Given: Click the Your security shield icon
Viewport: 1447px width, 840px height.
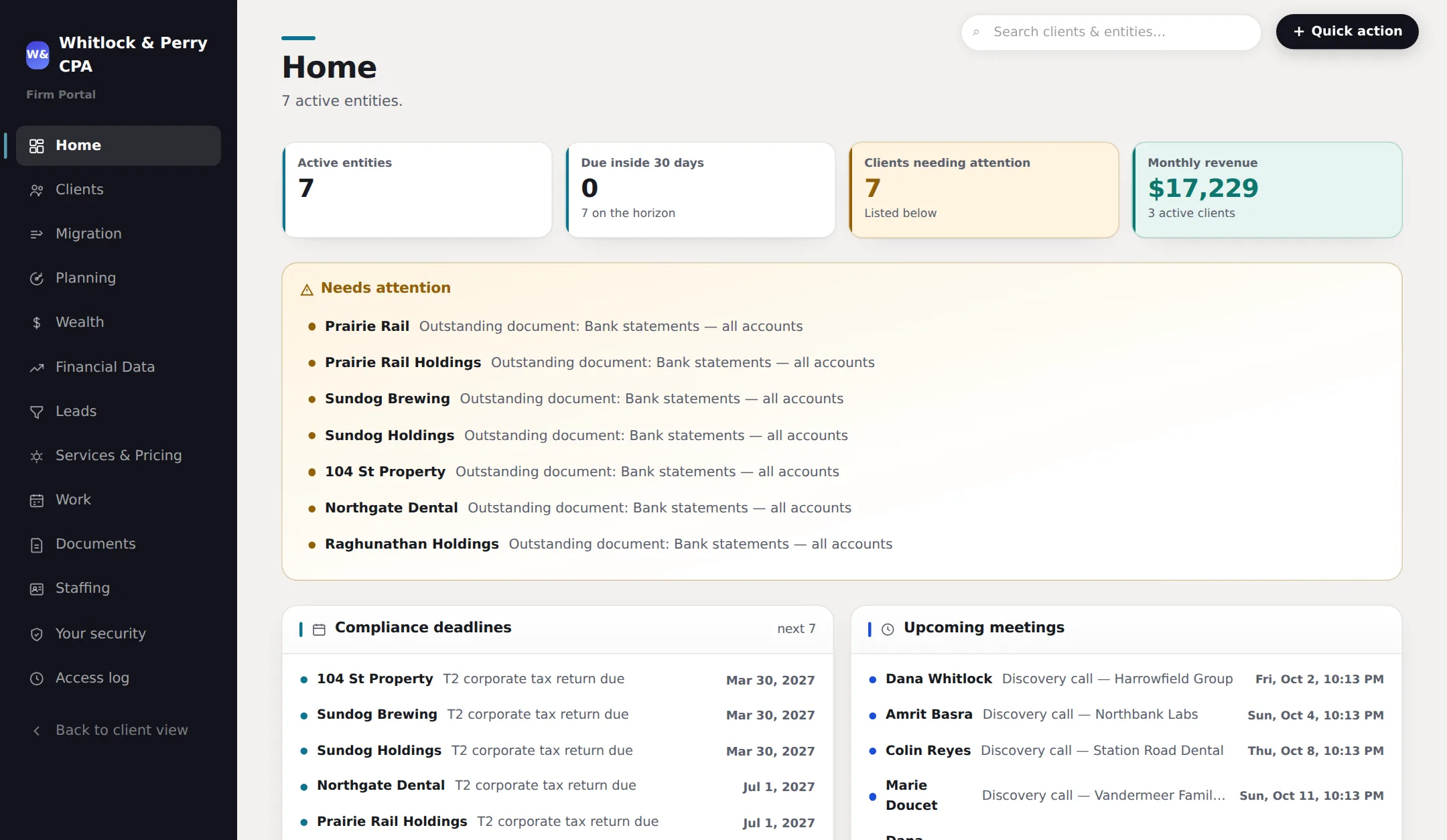Looking at the screenshot, I should click(x=37, y=634).
